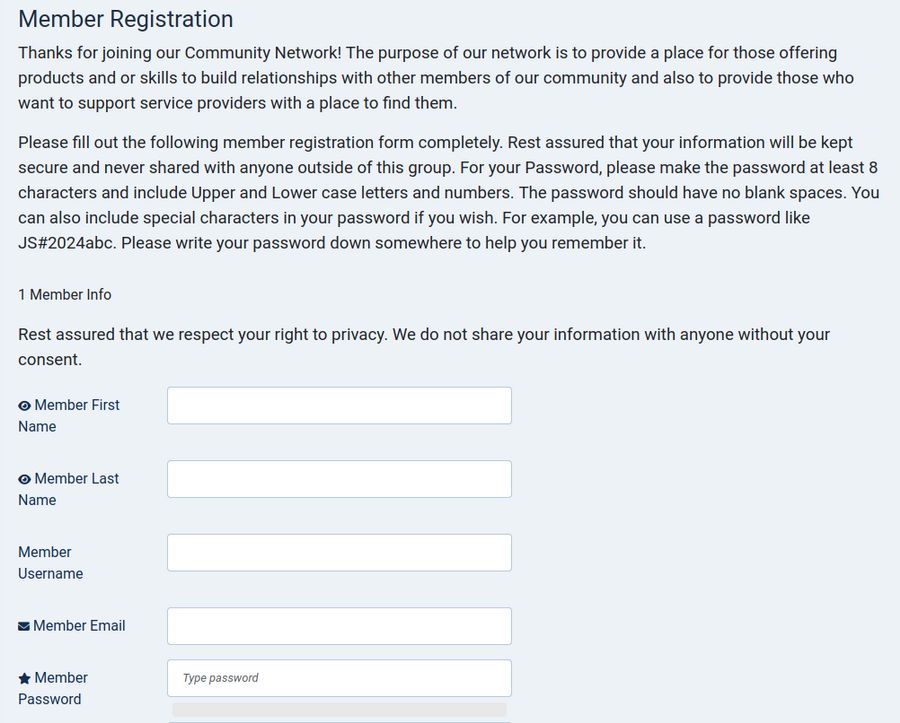Select the '1 Member Info' section title
900x723 pixels.
pos(65,295)
